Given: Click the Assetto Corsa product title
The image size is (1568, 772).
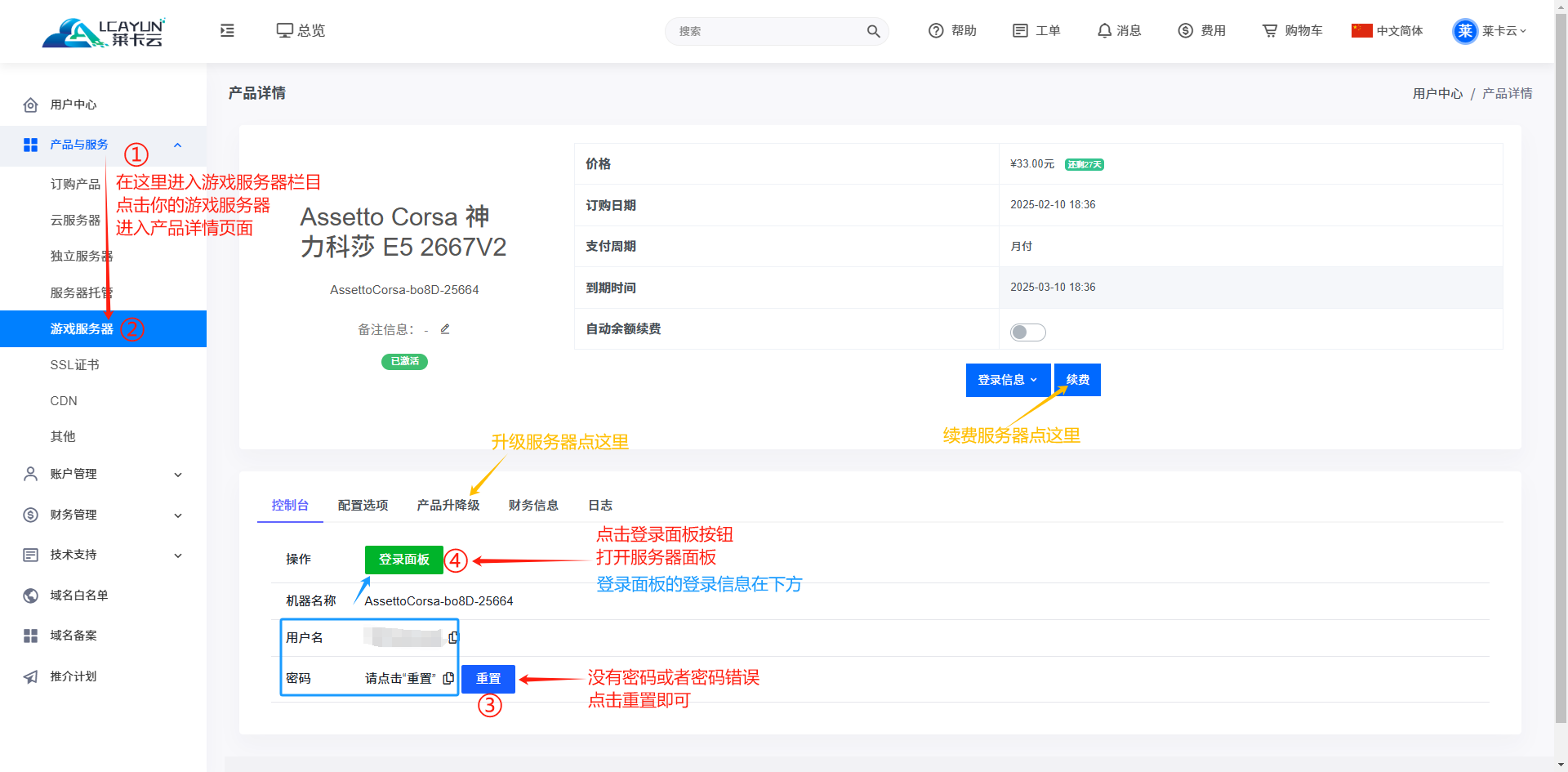Looking at the screenshot, I should click(x=403, y=231).
